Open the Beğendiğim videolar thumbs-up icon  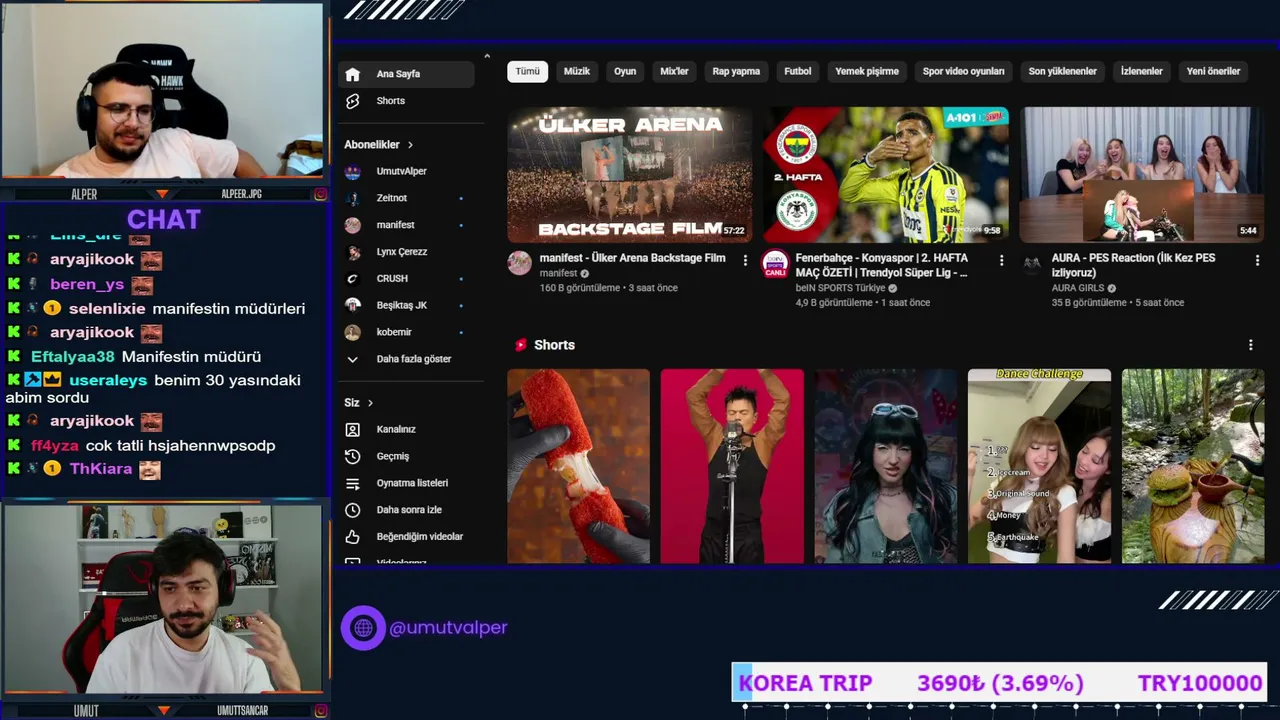[352, 537]
